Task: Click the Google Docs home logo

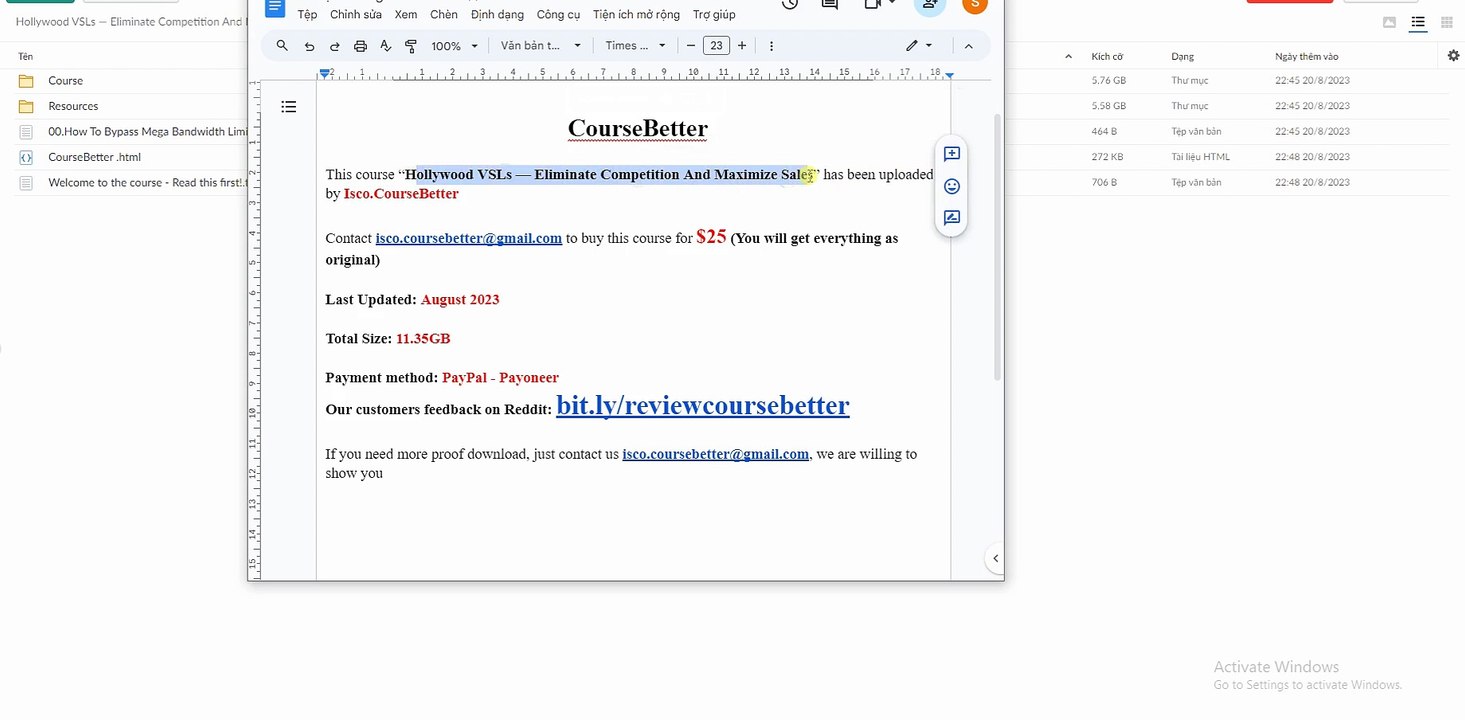Action: pyautogui.click(x=274, y=8)
